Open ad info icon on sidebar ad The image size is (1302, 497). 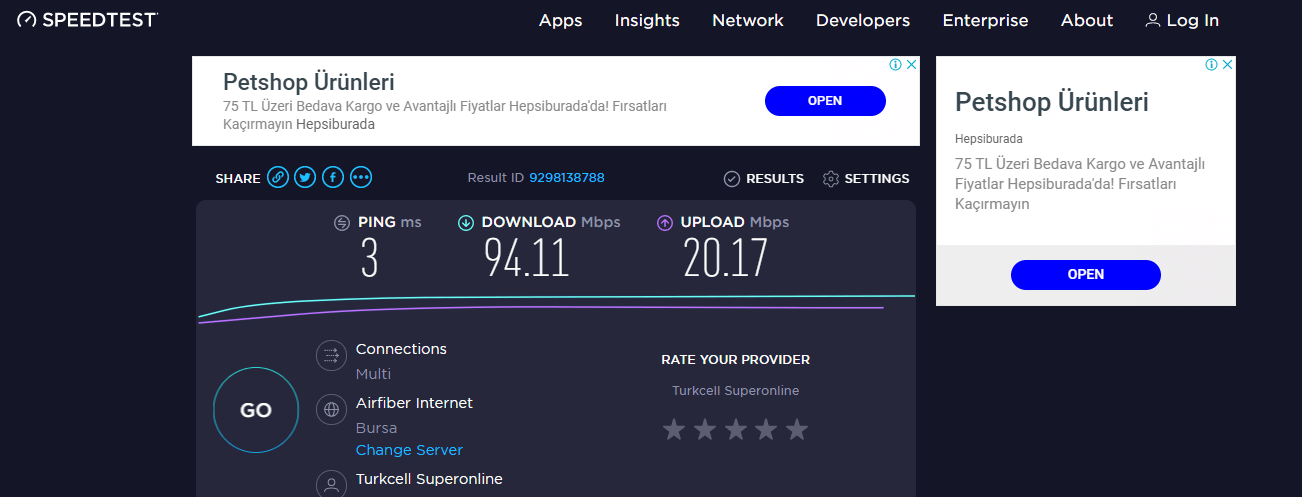[1211, 65]
